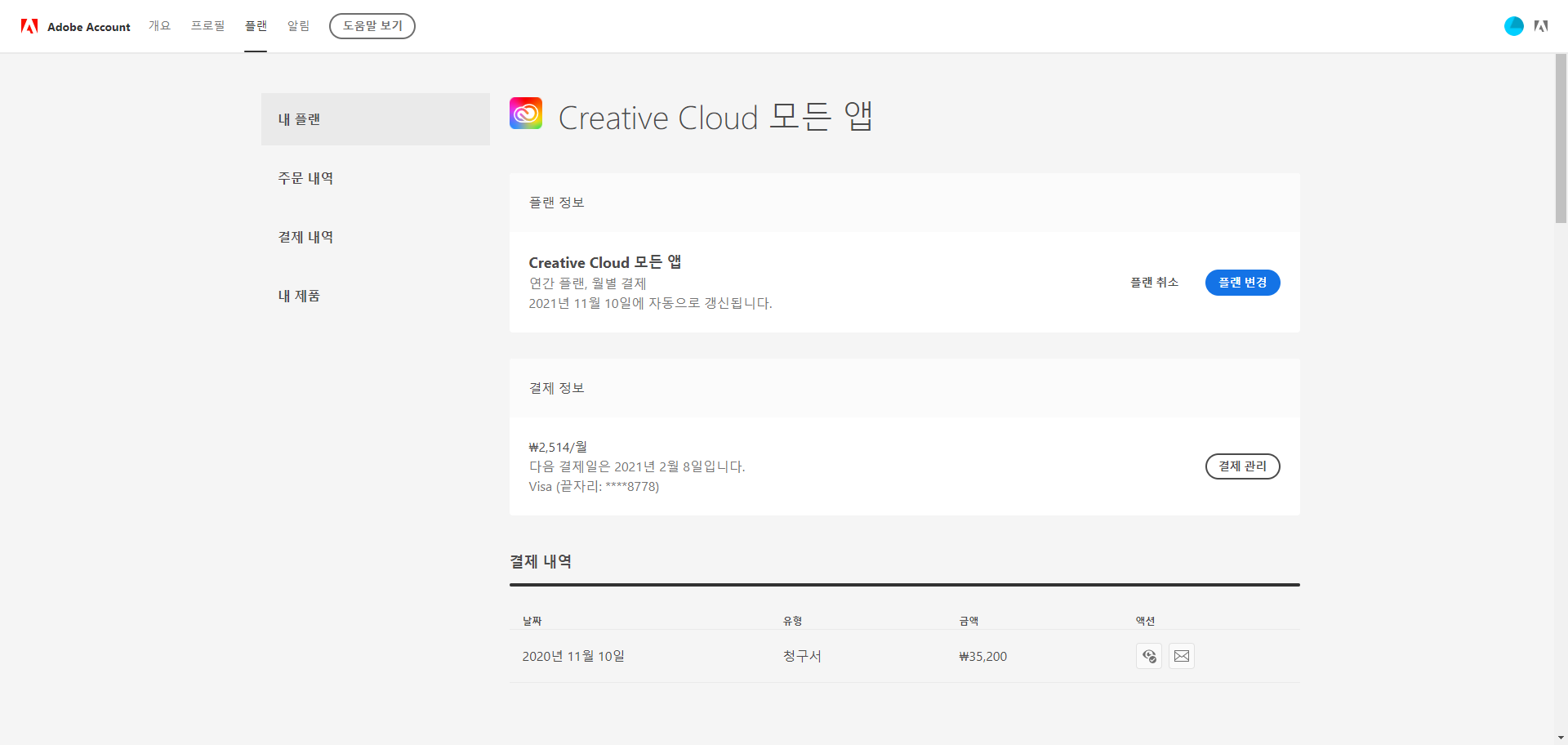Click the Visa card ending 8778 text
Screen dimensions: 1568x745
594,487
